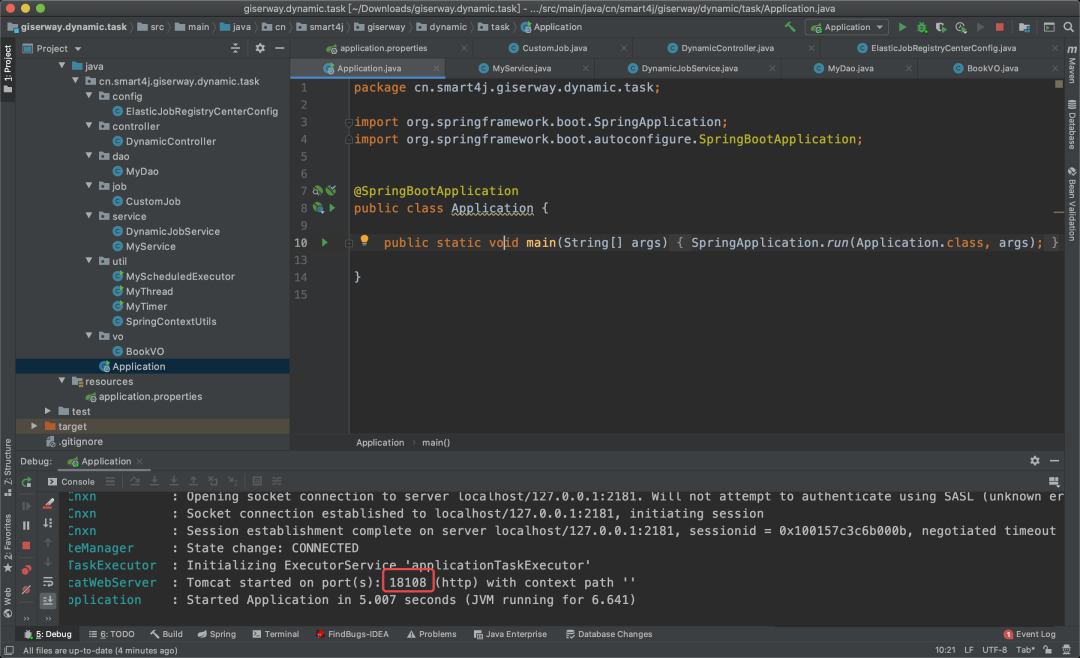Viewport: 1080px width, 658px height.
Task: Click the Spring bean gutter icon beside @SpringBootApplication
Action: click(x=318, y=191)
